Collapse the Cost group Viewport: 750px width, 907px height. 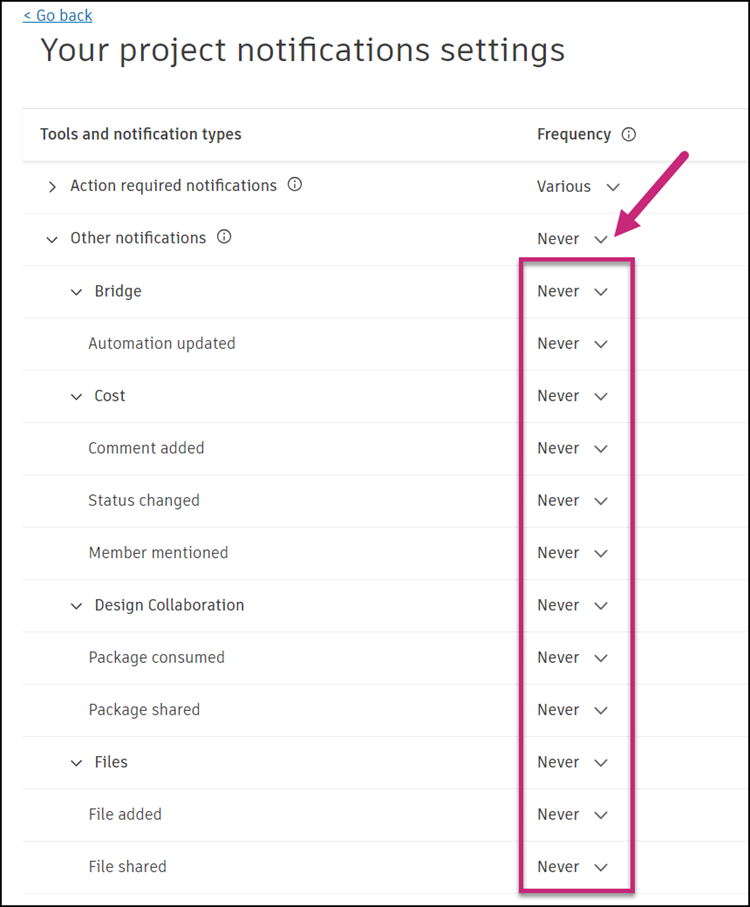(77, 397)
